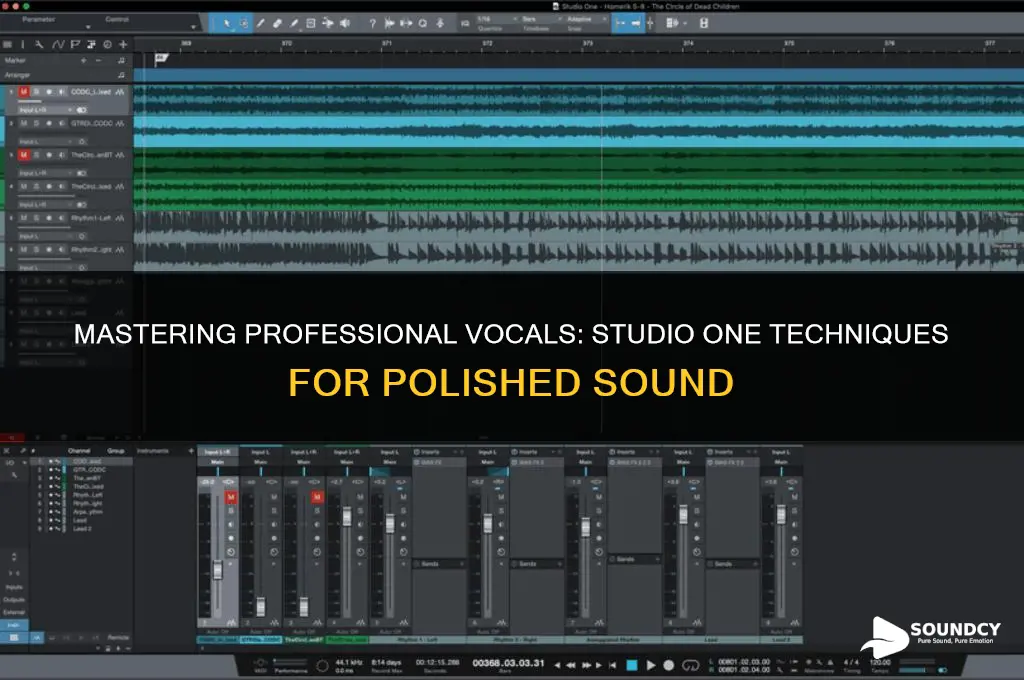
Task: Open the track list icon
Action: pyautogui.click(x=7, y=44)
